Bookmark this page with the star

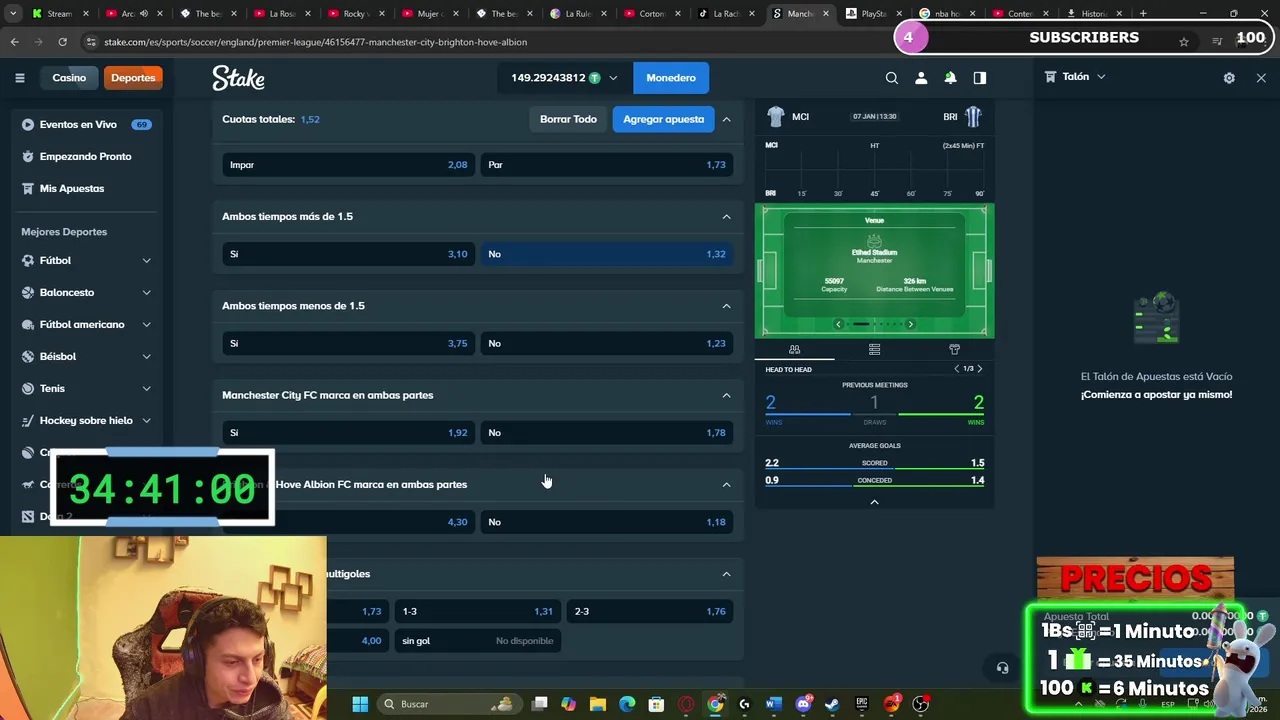click(x=1184, y=42)
